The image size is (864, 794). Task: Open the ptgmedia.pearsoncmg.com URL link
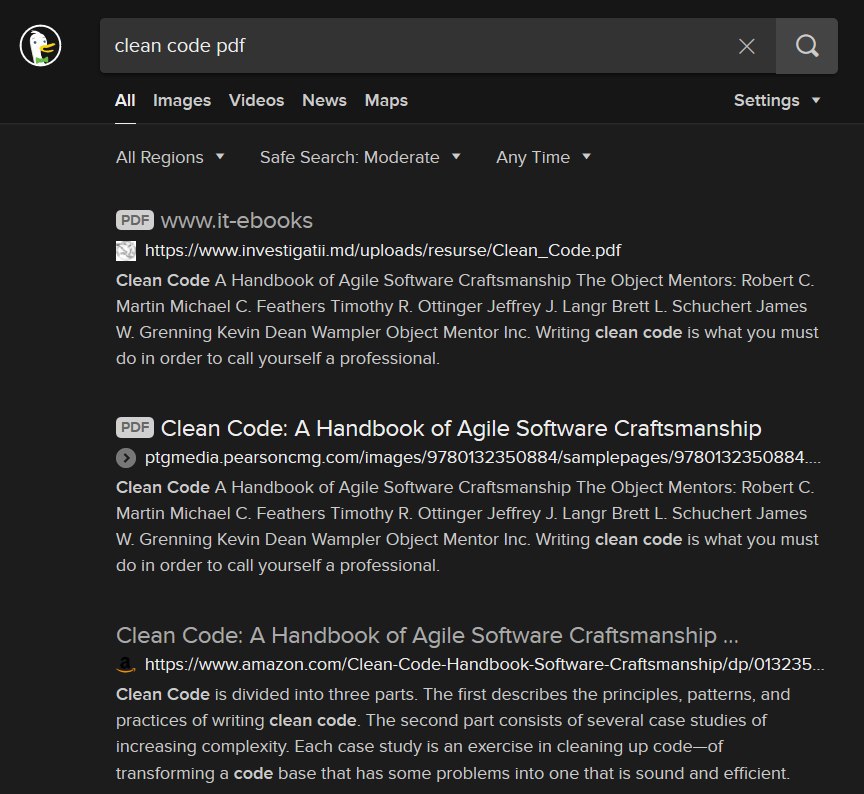[482, 457]
